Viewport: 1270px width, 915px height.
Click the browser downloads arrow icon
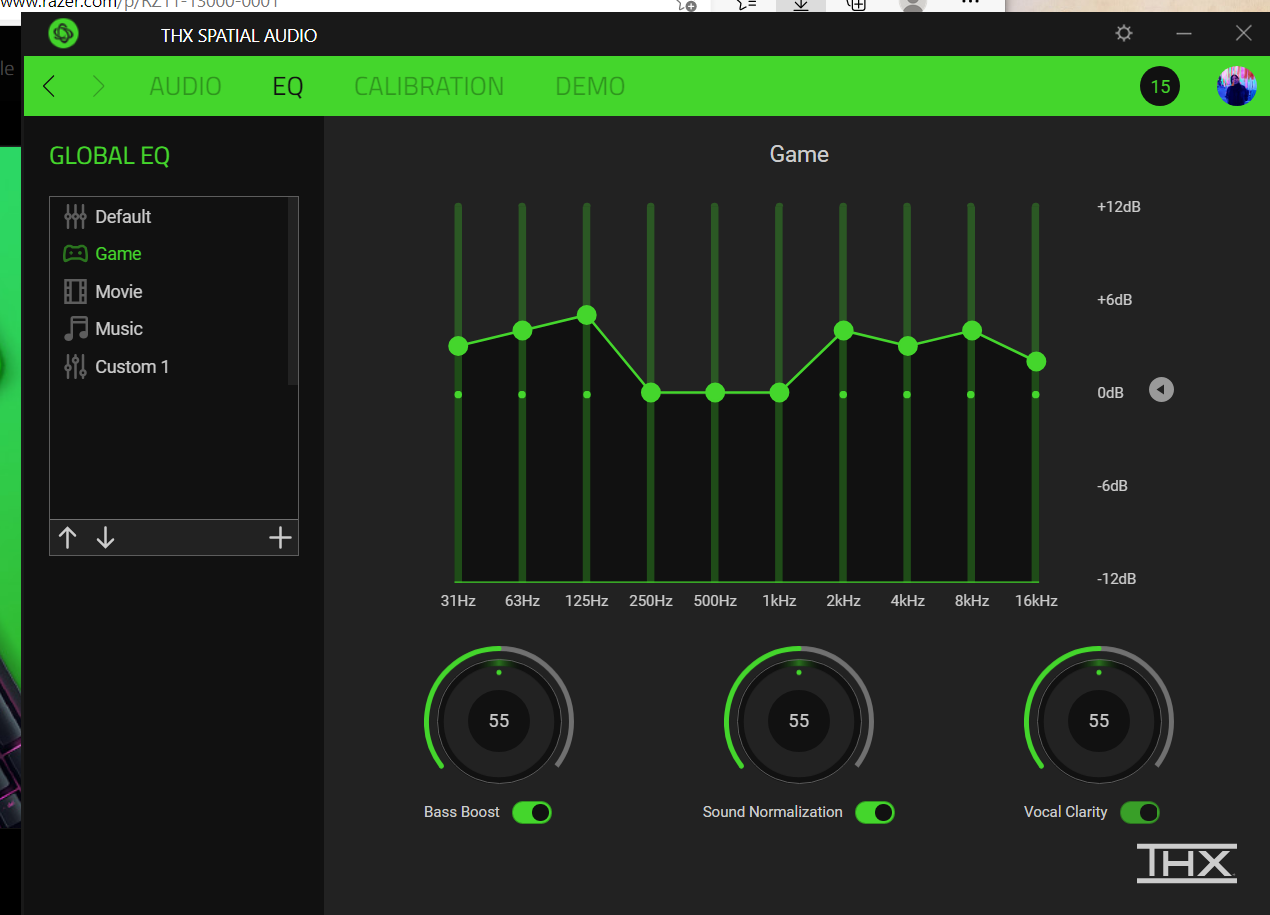[801, 4]
